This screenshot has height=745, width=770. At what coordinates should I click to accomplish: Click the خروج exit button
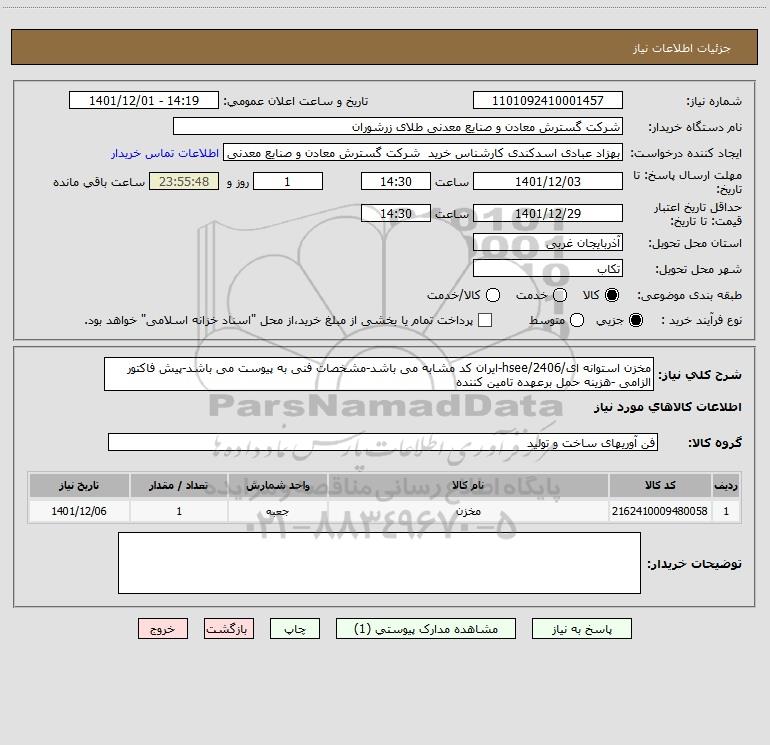click(x=163, y=629)
